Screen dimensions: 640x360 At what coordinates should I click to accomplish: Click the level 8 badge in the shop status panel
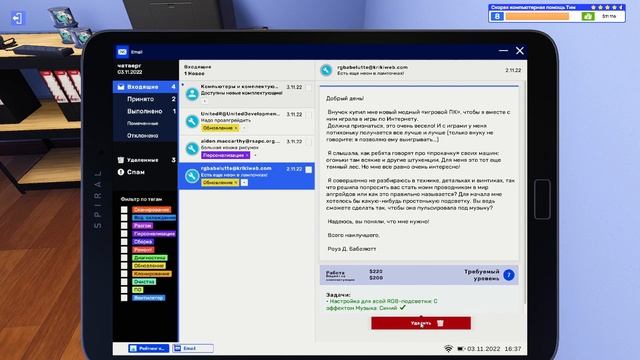[497, 16]
